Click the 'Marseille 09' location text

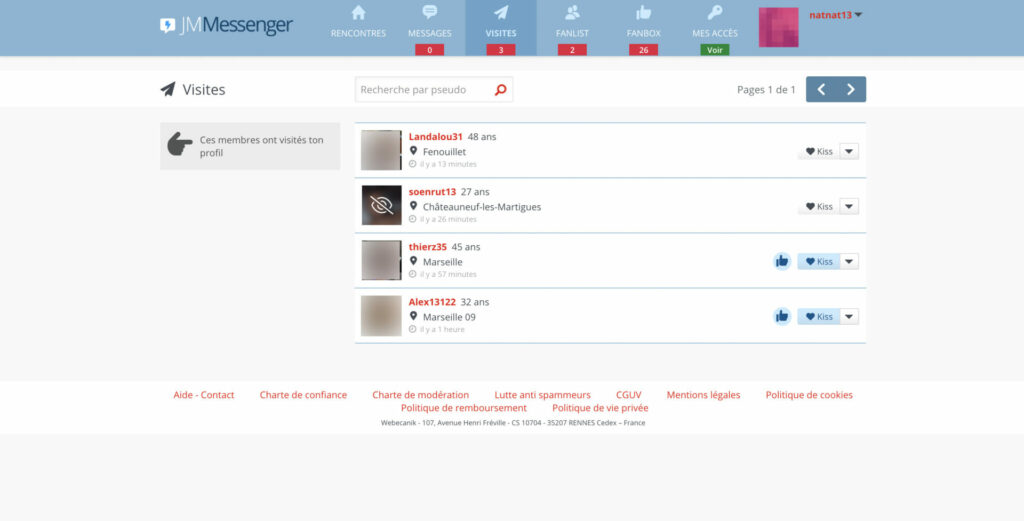449,317
